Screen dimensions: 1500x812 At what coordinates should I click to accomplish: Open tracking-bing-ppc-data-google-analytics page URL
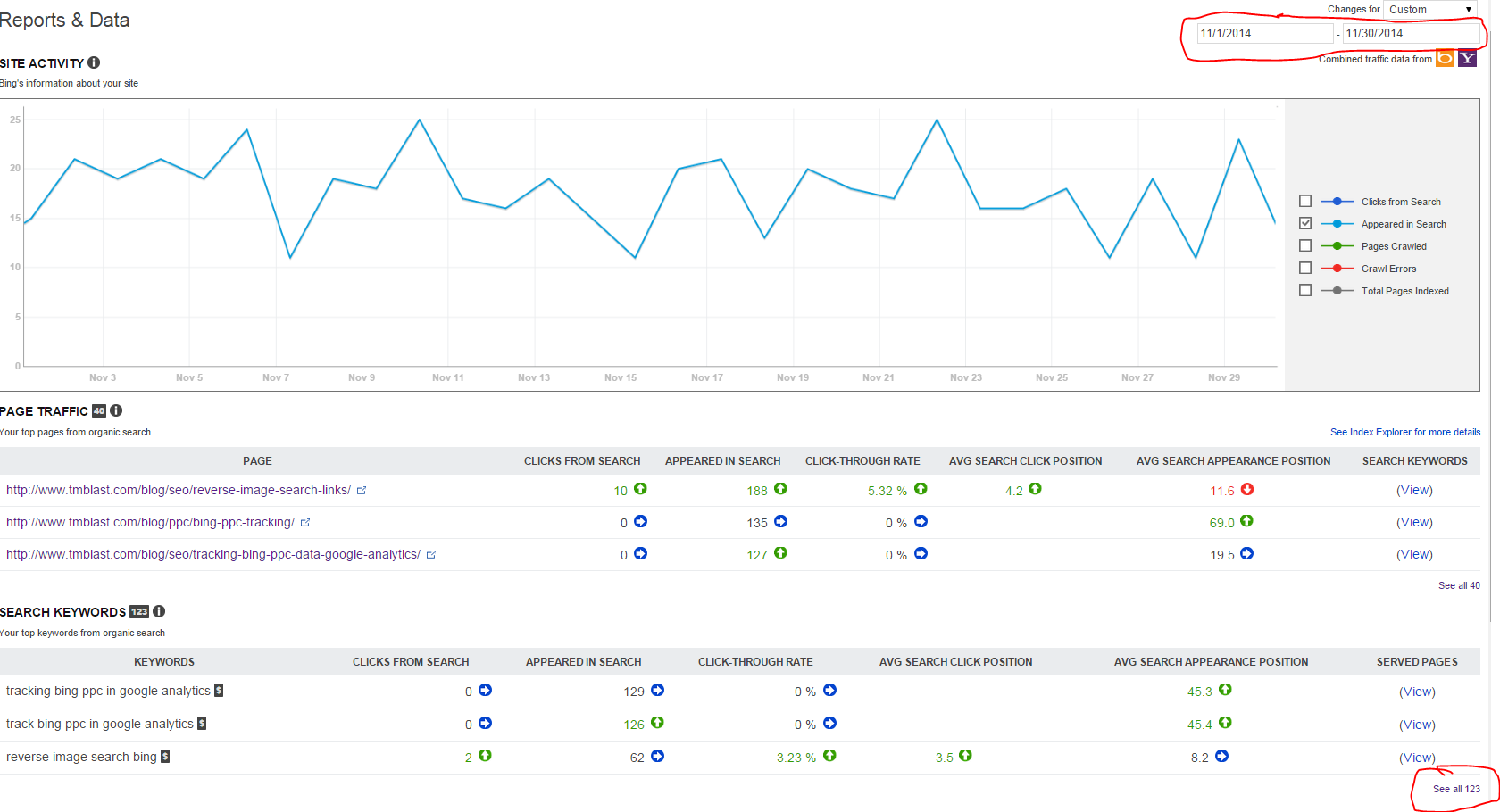[x=213, y=554]
